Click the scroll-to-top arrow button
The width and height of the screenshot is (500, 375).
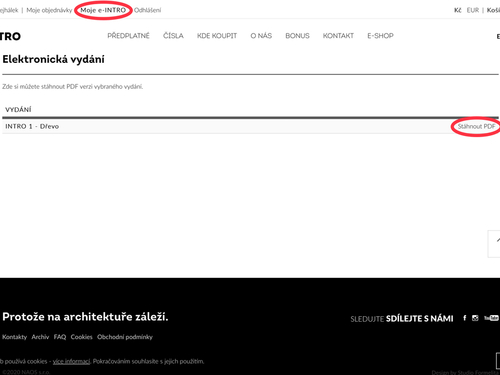pos(495,244)
